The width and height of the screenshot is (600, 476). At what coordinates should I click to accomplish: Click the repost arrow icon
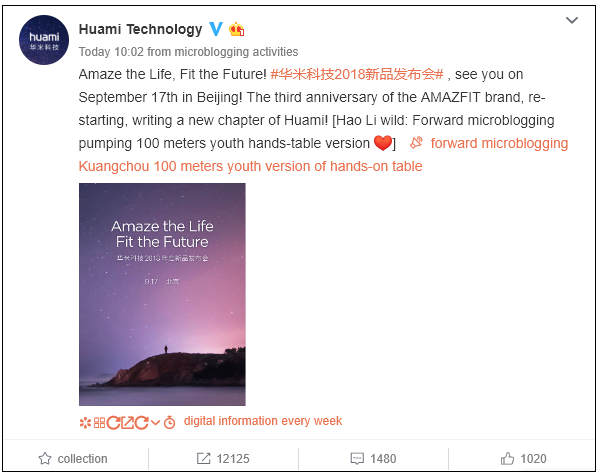(x=204, y=459)
